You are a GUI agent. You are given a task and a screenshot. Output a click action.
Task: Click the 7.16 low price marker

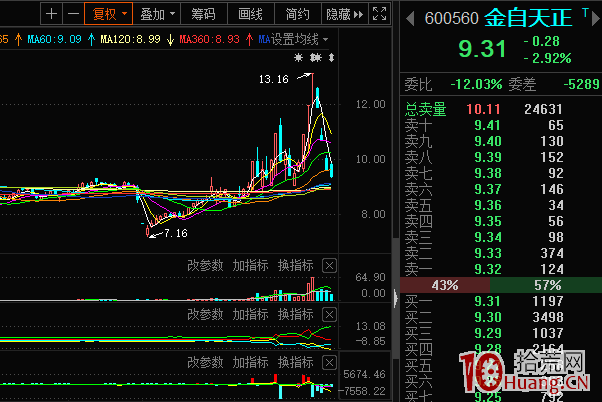[x=176, y=233]
